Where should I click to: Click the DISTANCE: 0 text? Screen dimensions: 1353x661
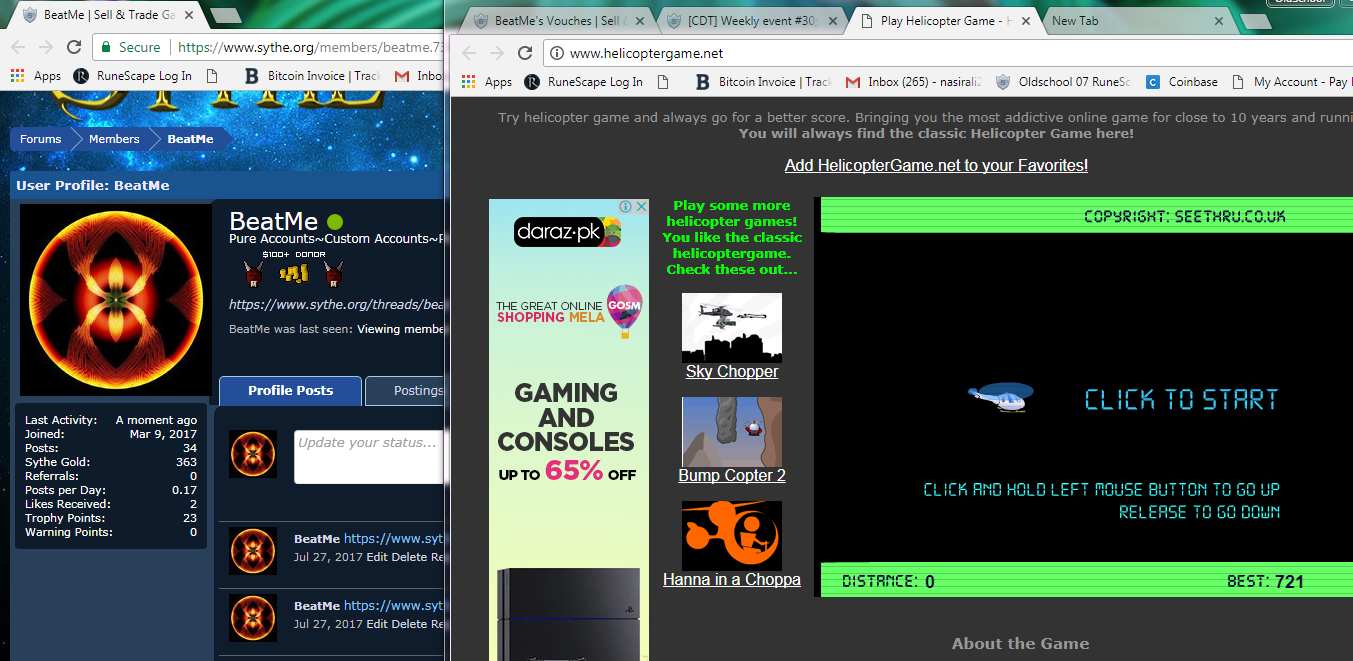[888, 581]
